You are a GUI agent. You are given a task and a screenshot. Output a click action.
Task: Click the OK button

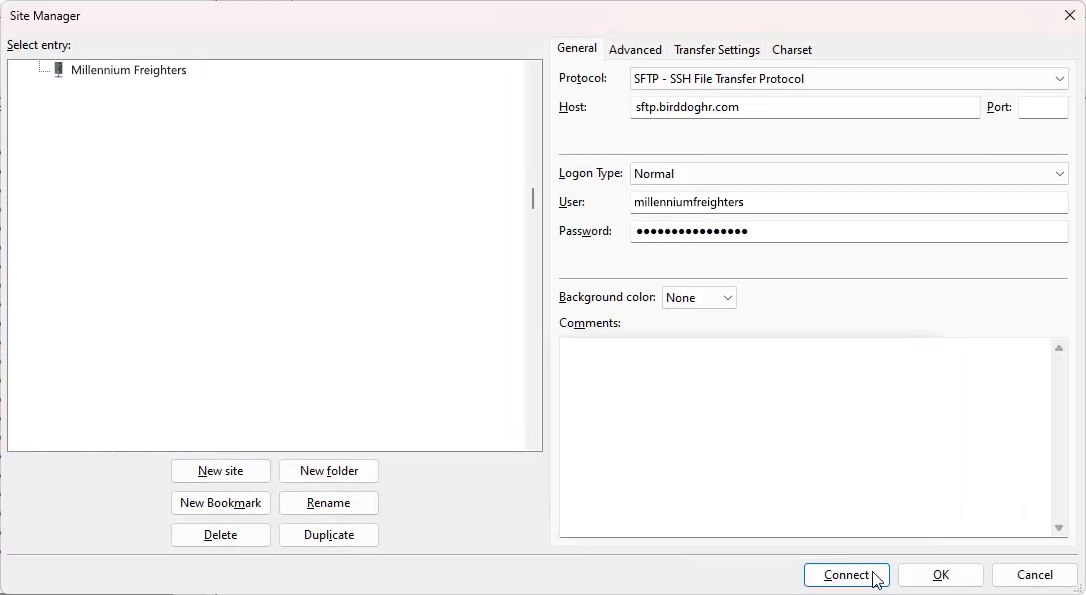[x=940, y=575]
